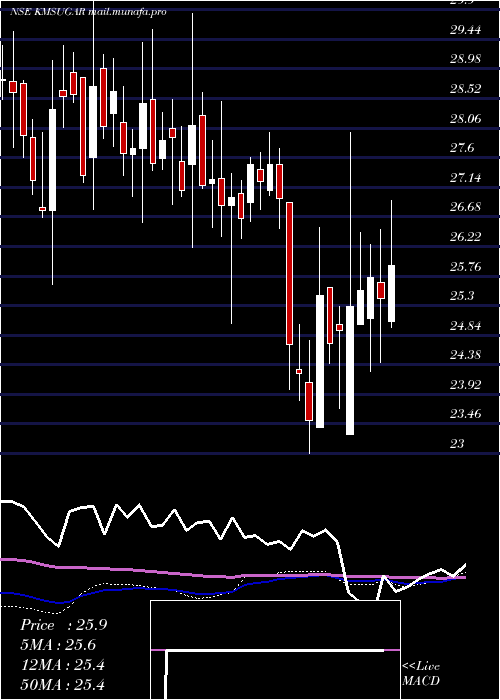This screenshot has height=700, width=500.
Task: Select the 26.68 price axis label
Action: [x=466, y=207]
